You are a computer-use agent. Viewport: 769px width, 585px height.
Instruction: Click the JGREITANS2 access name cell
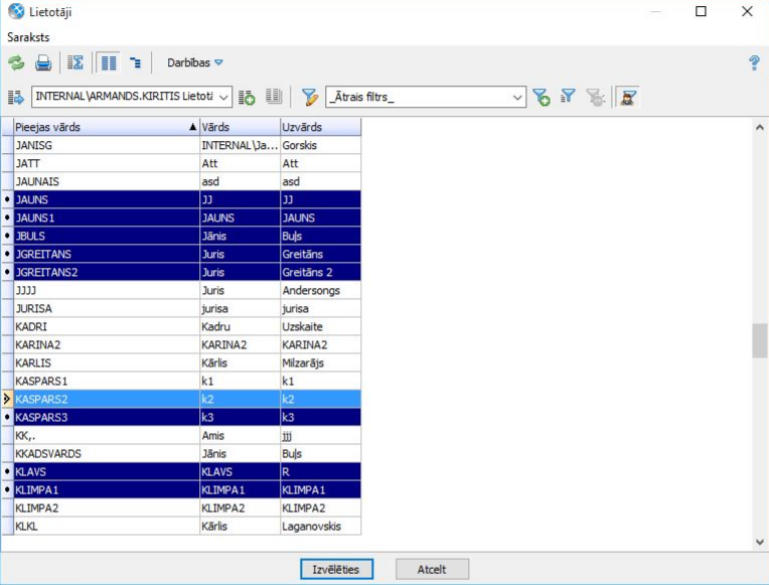click(106, 272)
